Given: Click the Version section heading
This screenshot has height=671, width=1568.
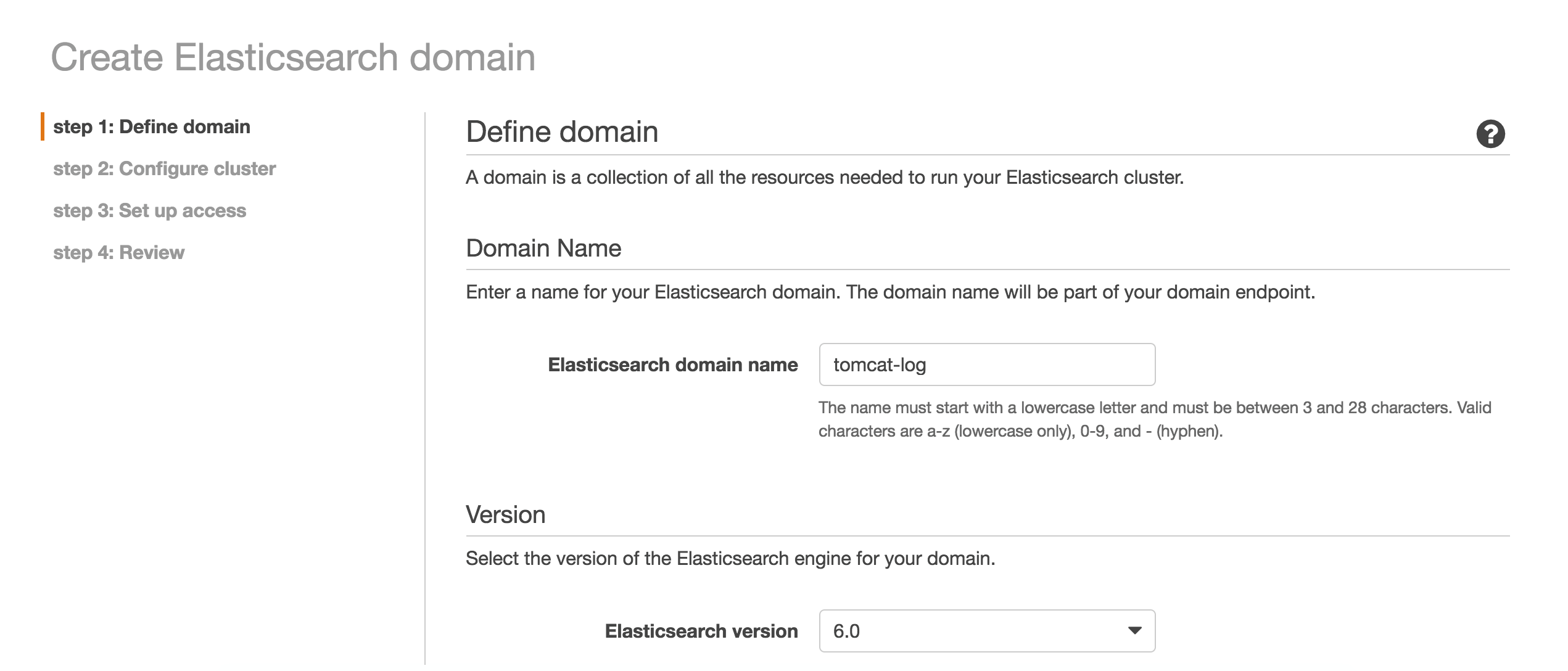Looking at the screenshot, I should point(505,514).
